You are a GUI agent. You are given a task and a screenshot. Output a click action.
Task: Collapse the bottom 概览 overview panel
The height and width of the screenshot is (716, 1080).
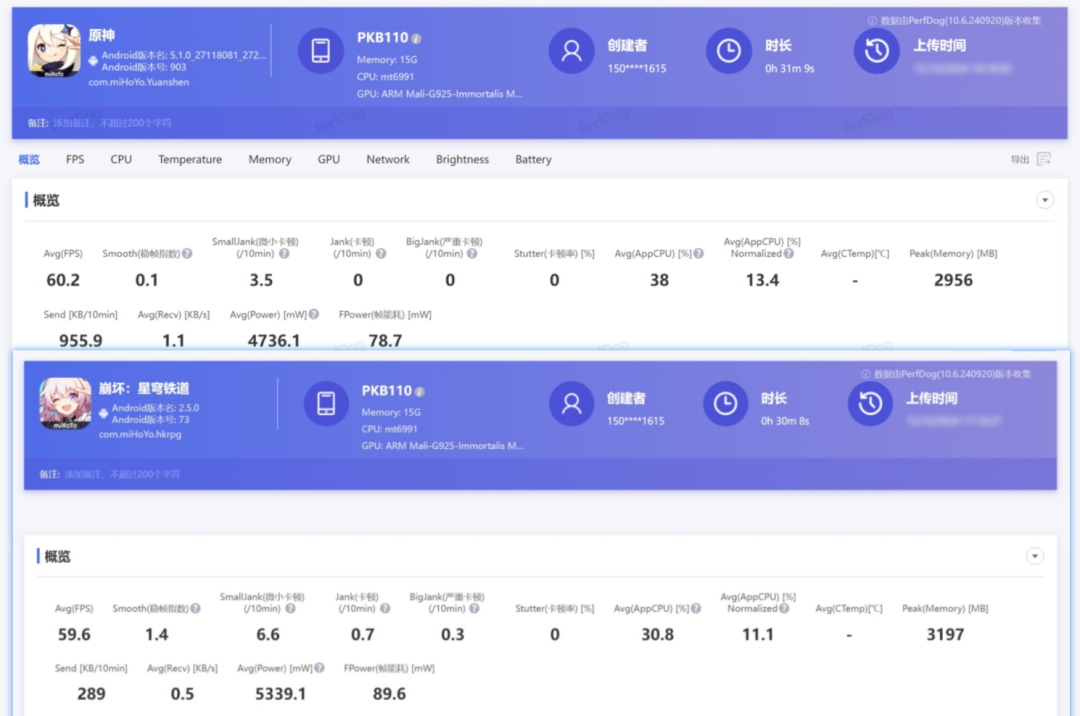tap(1035, 556)
